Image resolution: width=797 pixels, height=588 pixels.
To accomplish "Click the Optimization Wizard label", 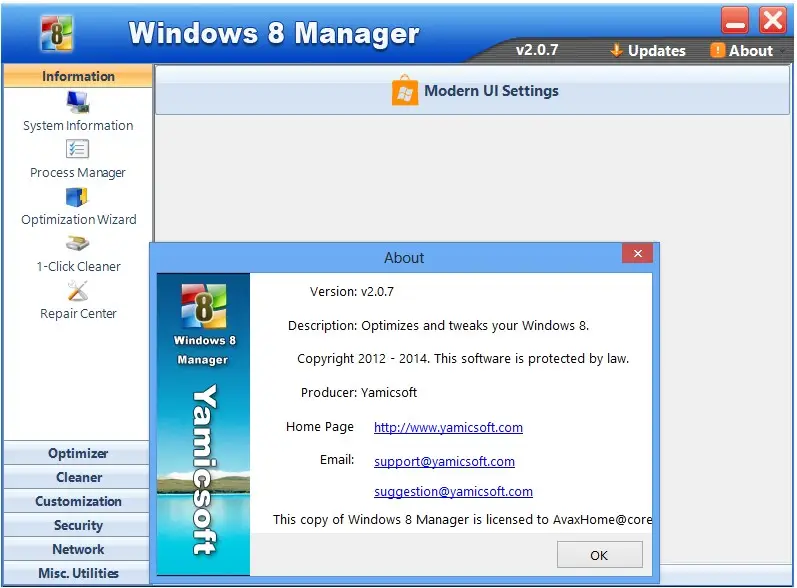I will [x=79, y=220].
